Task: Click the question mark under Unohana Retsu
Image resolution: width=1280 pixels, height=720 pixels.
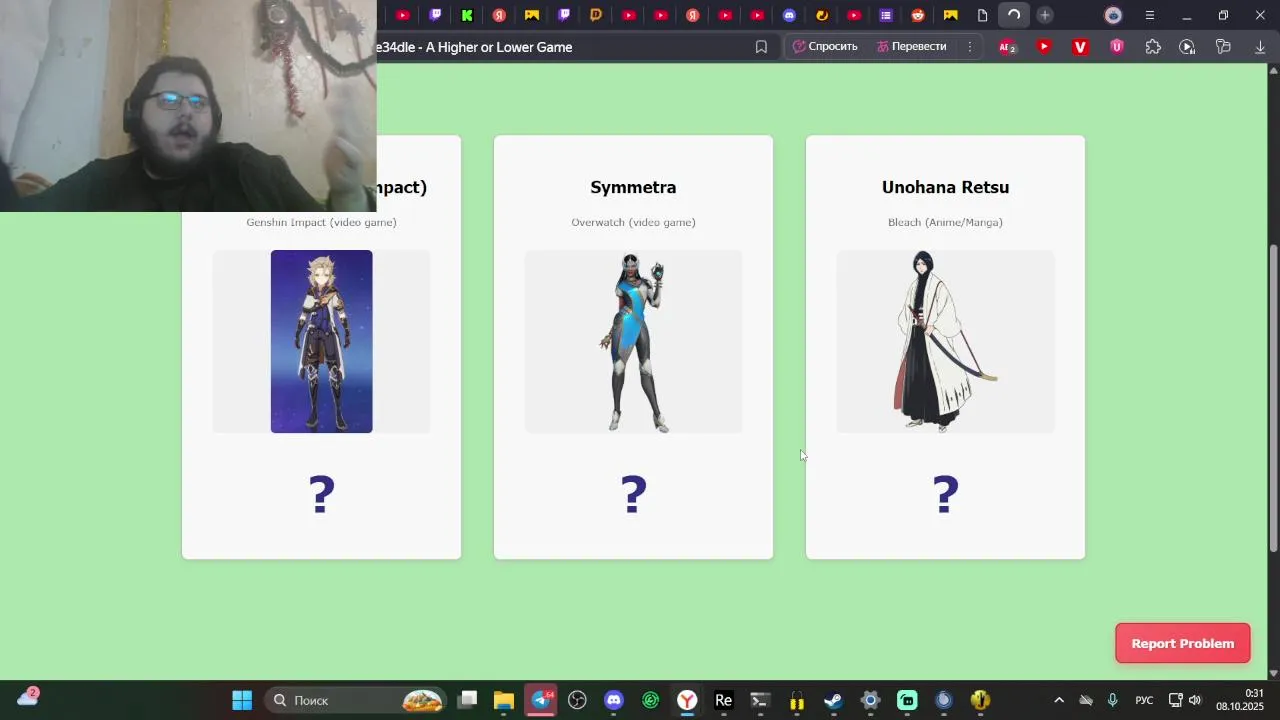Action: tap(945, 494)
